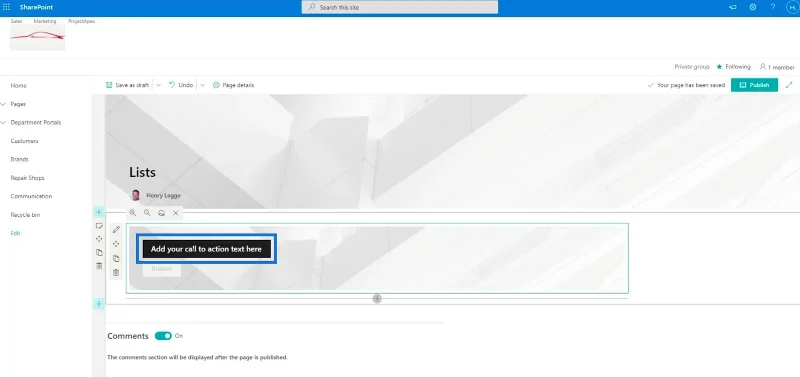This screenshot has width=800, height=377.
Task: Open the Sales hub link
Action: (x=16, y=21)
